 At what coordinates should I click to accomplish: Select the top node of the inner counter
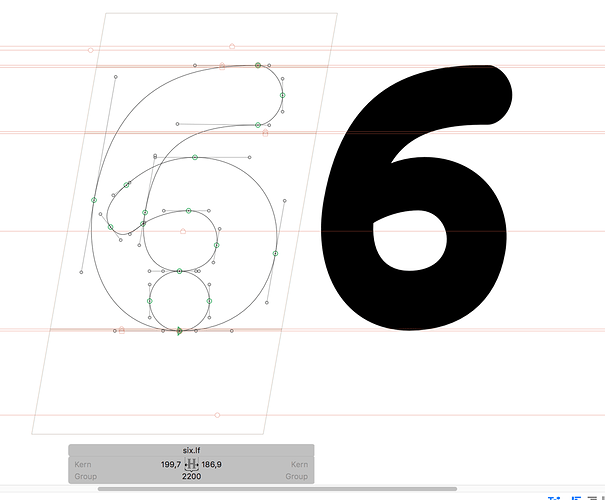[188, 211]
